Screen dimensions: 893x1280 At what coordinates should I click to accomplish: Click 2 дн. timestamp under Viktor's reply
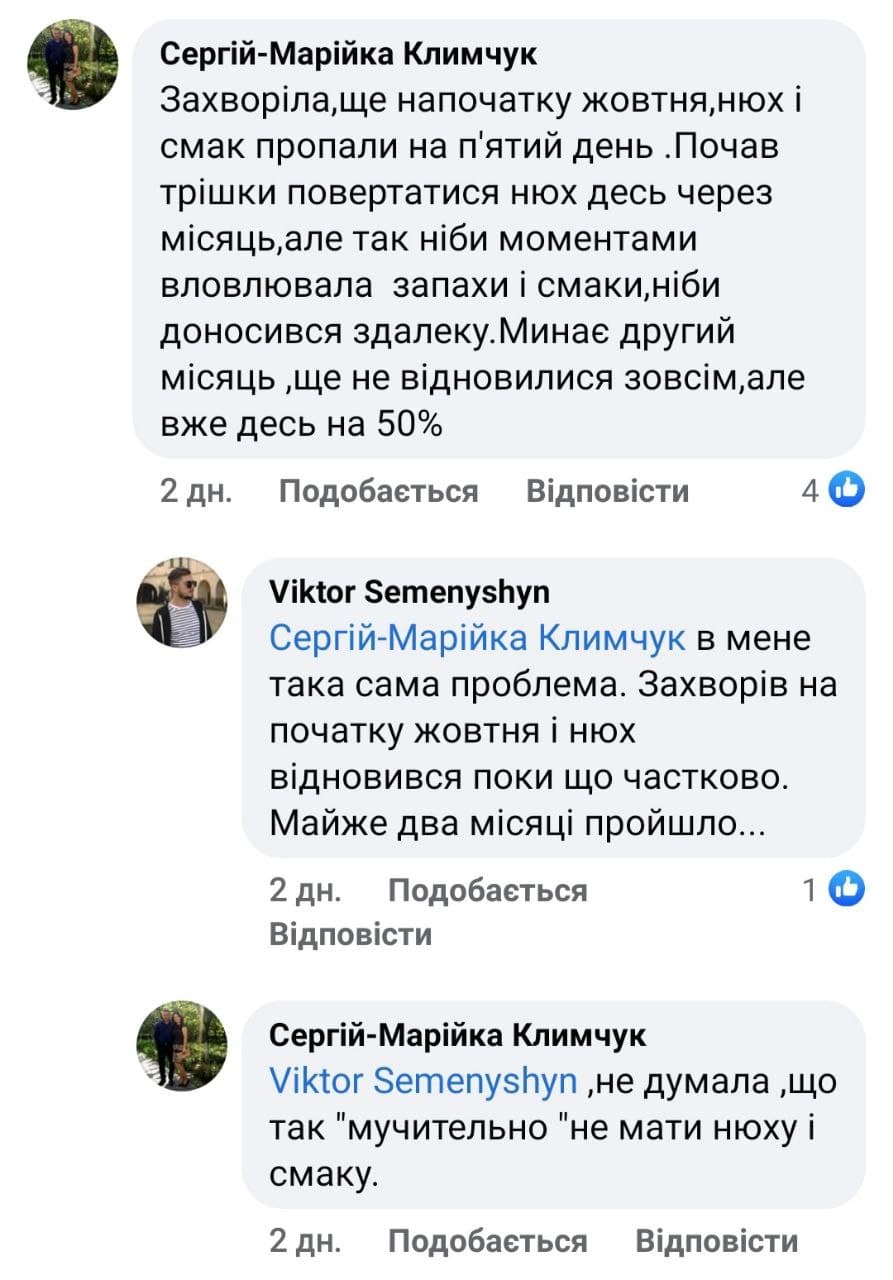(x=305, y=889)
